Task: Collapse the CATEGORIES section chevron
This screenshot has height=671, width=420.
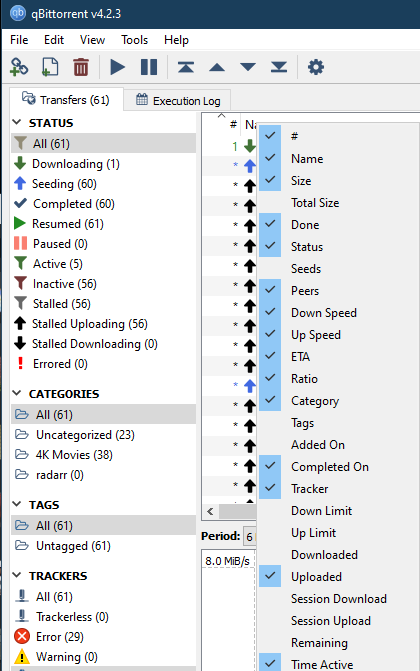Action: (x=17, y=393)
